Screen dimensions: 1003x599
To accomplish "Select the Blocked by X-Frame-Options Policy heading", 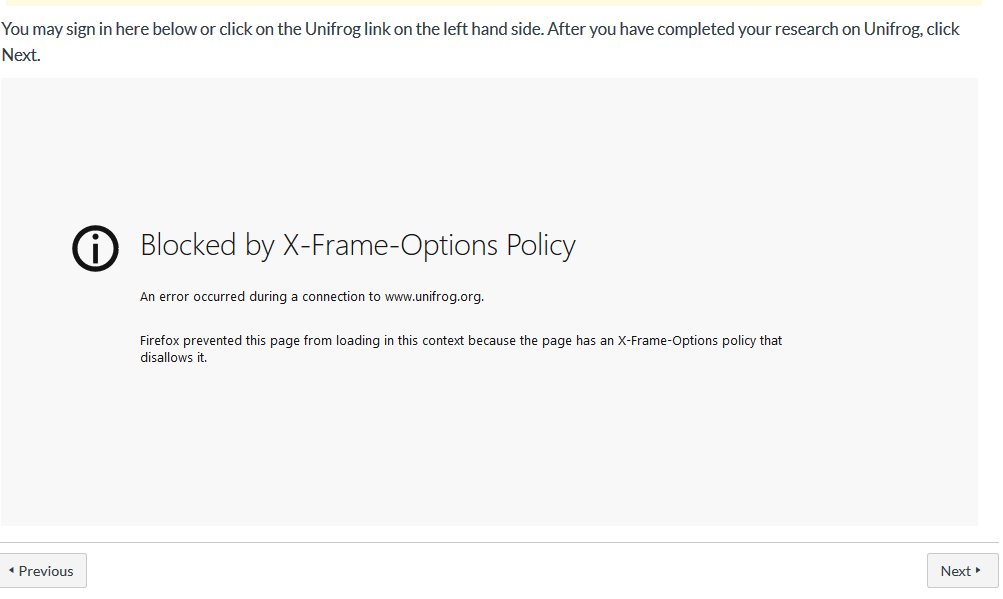I will point(358,245).
